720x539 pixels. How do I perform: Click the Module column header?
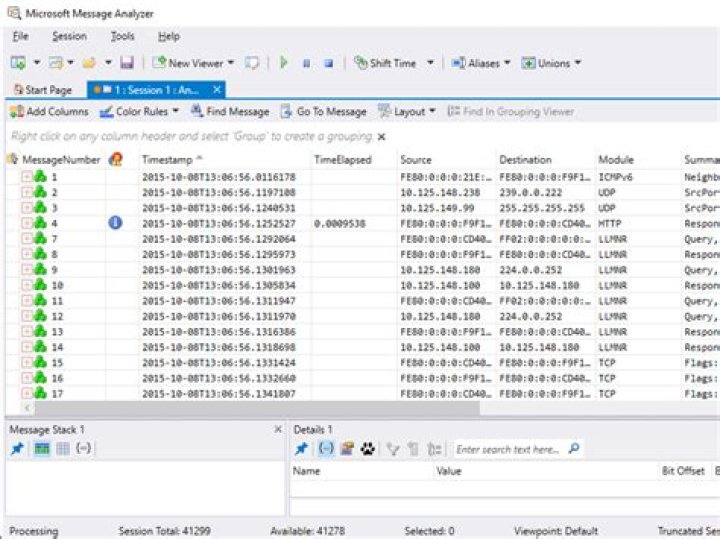click(x=616, y=160)
